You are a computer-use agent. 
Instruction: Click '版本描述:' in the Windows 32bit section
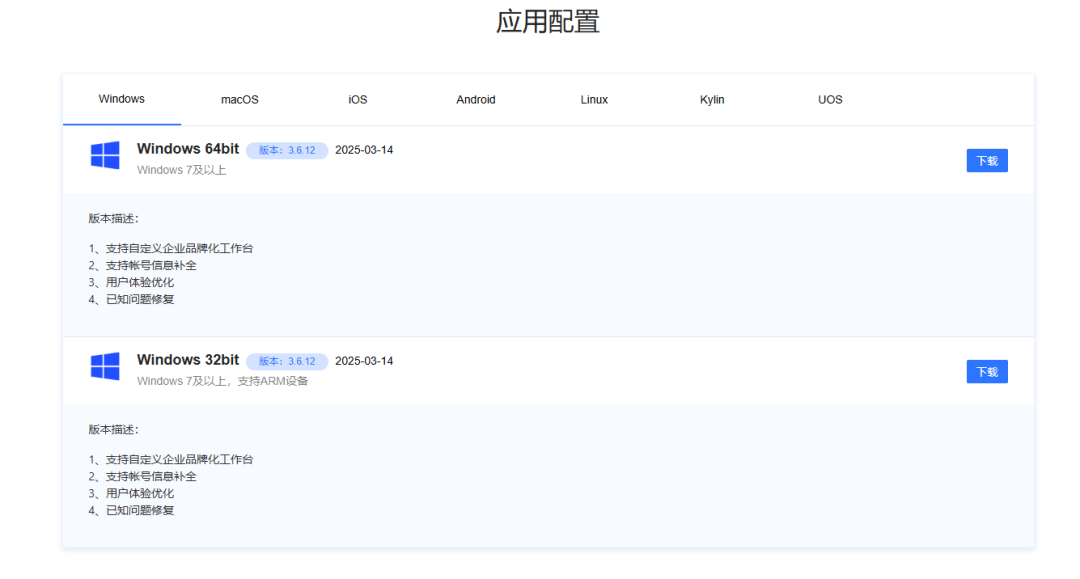point(114,430)
